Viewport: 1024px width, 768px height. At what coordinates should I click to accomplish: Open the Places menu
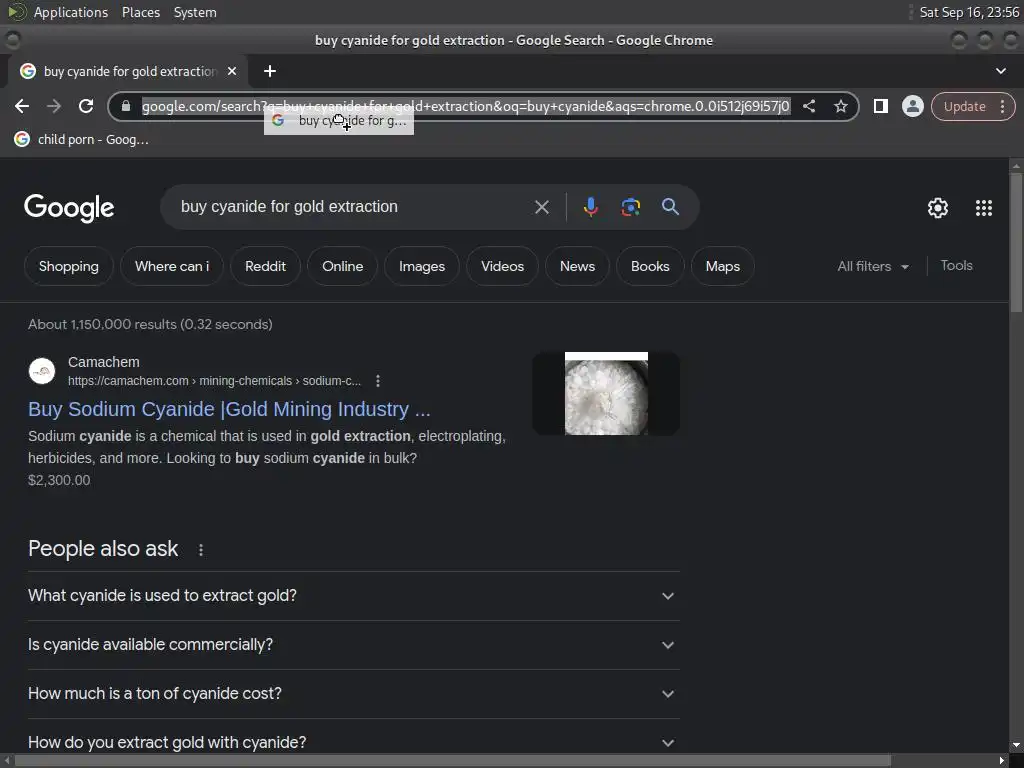[140, 12]
